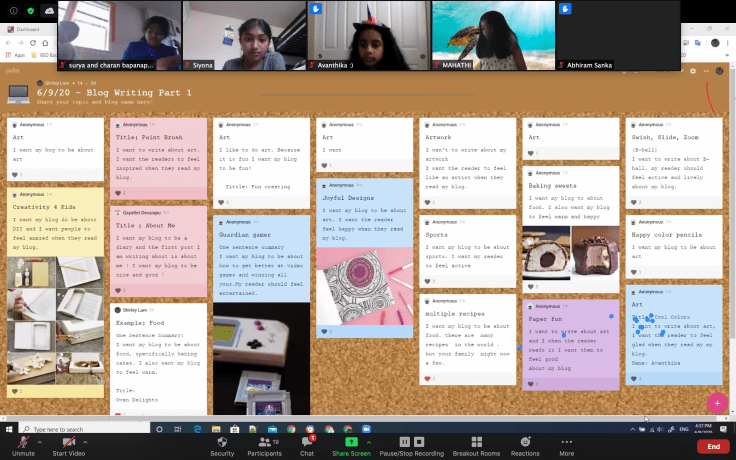Open the More menu in Zoom toolbar
Screen dimensions: 736x460
pyautogui.click(x=567, y=443)
